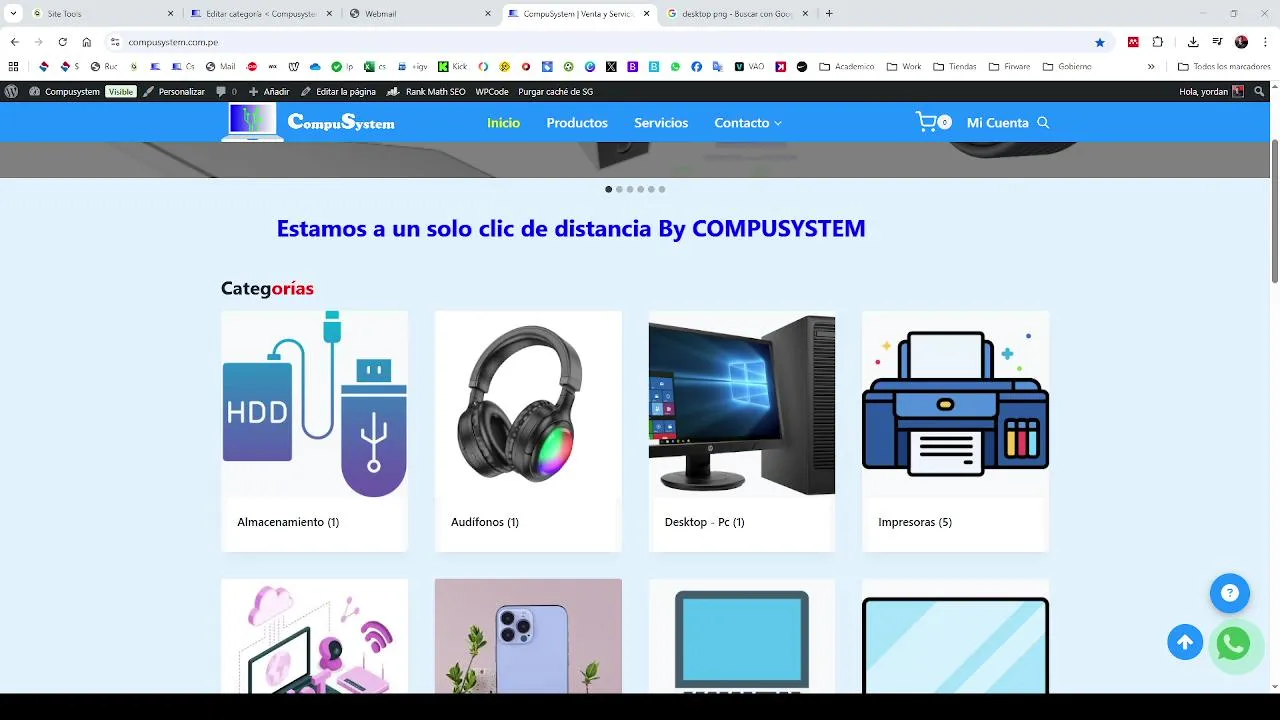Open the WhatsApp bookmark icon
The width and height of the screenshot is (1280, 720).
point(675,66)
